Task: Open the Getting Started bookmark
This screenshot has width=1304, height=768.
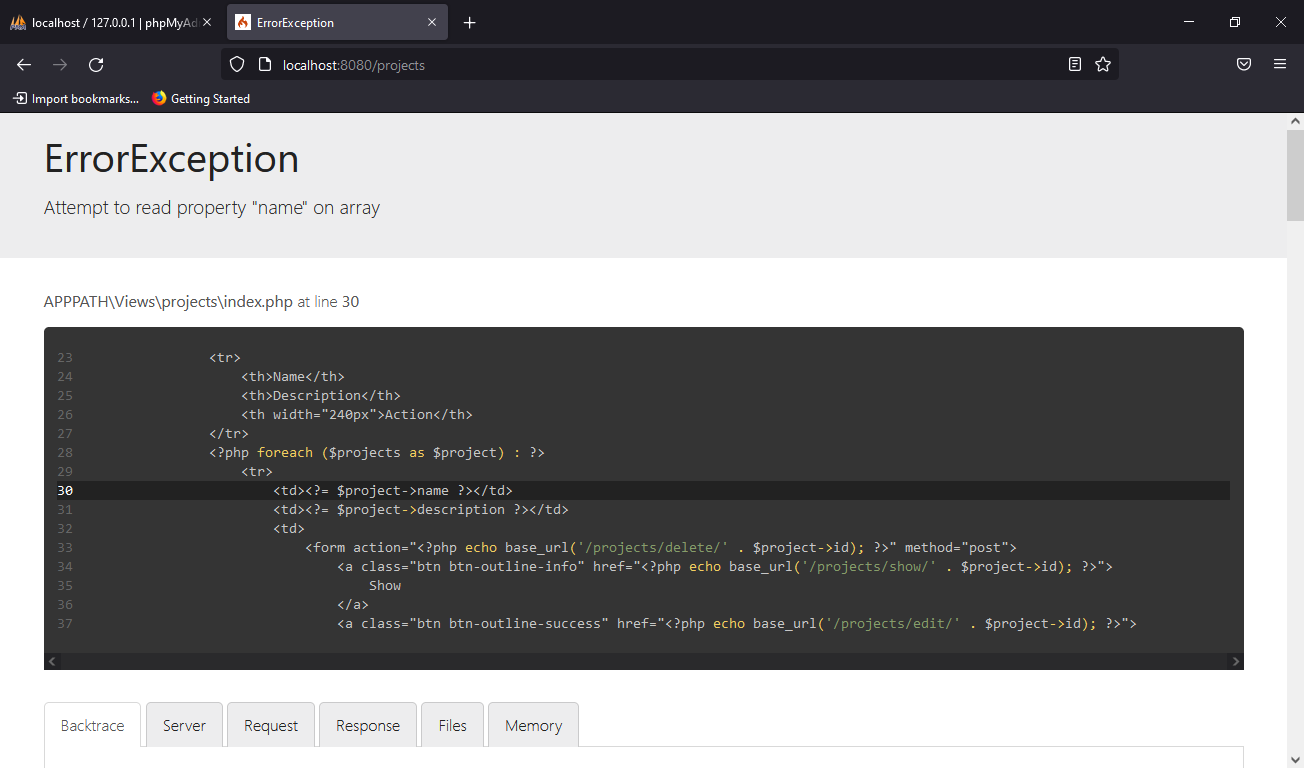Action: (x=201, y=98)
